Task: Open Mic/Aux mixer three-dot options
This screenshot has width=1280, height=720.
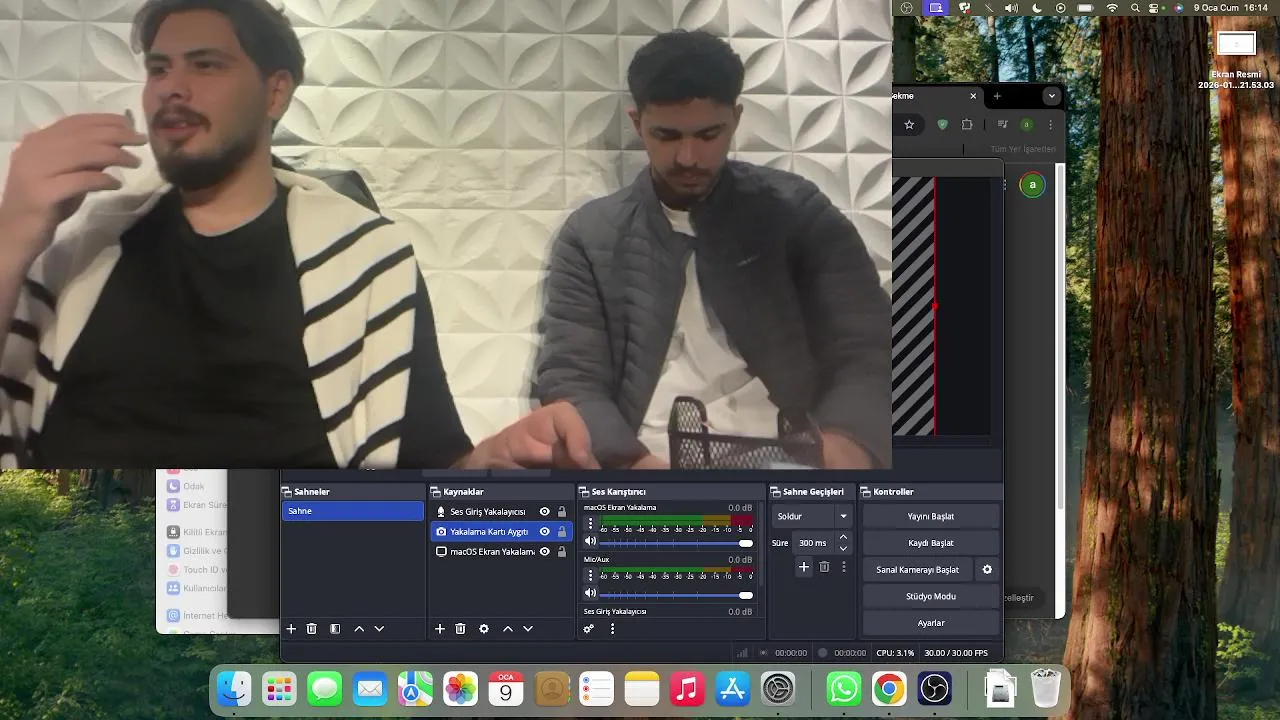Action: [x=590, y=575]
